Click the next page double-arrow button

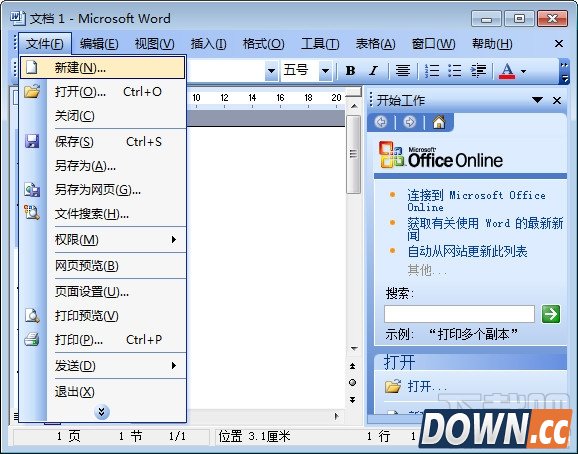pyautogui.click(x=353, y=399)
